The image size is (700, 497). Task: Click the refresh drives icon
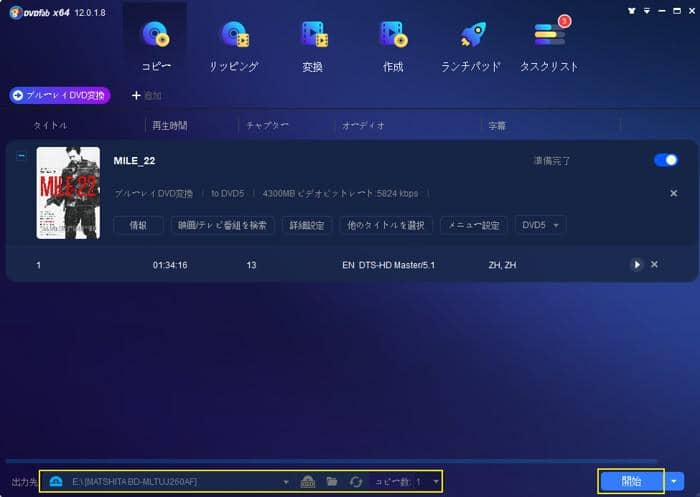point(356,481)
